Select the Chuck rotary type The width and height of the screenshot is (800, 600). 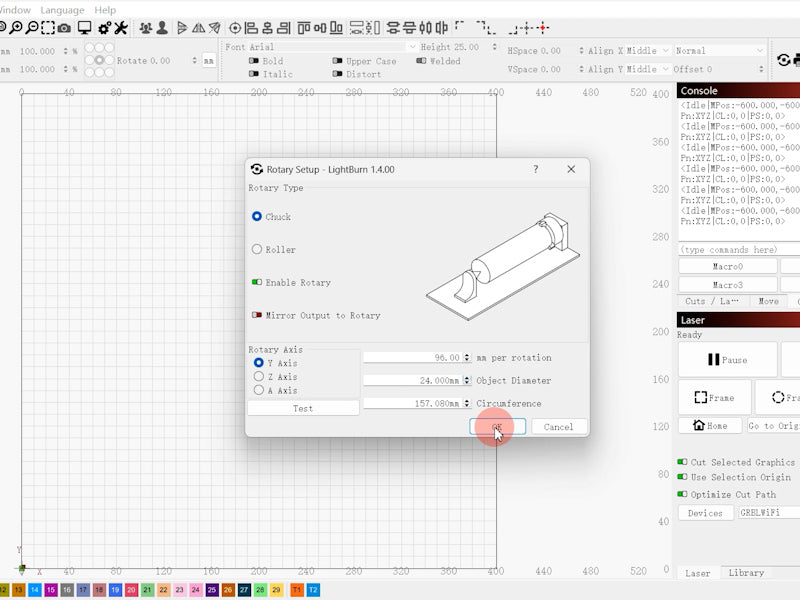point(257,216)
